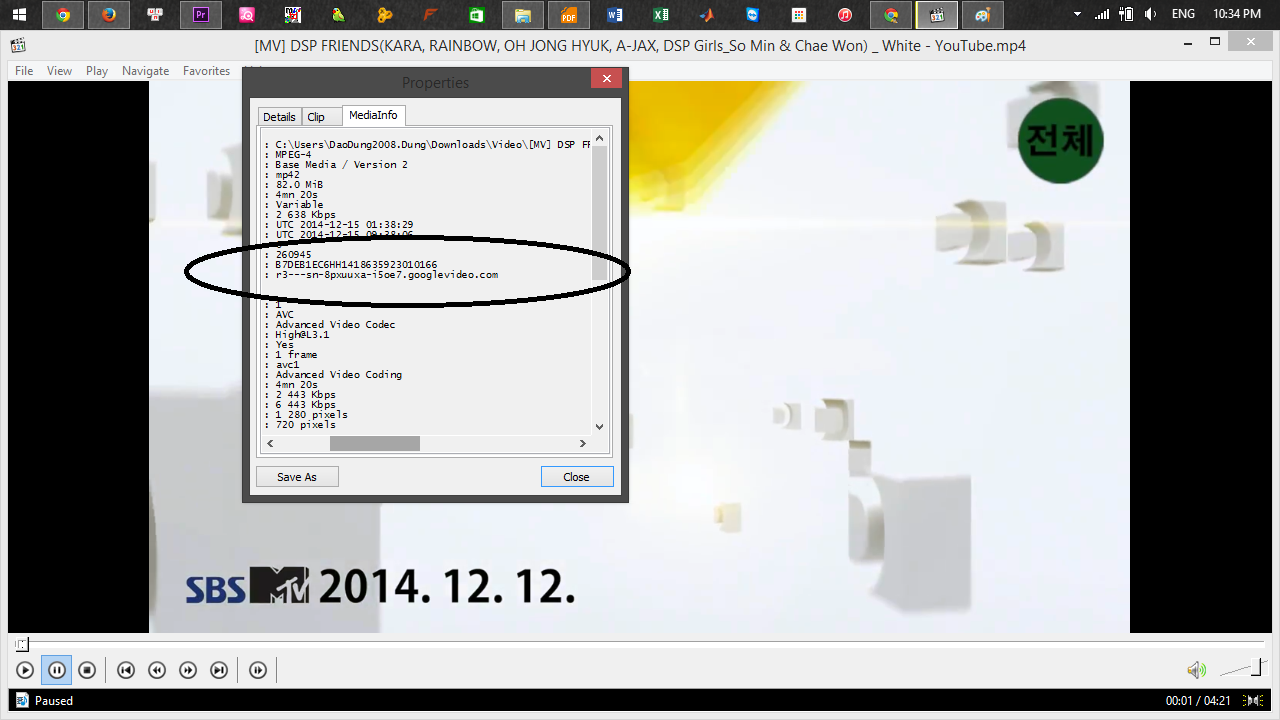1280x720 pixels.
Task: Click the volume slider in player
Action: click(x=1242, y=668)
